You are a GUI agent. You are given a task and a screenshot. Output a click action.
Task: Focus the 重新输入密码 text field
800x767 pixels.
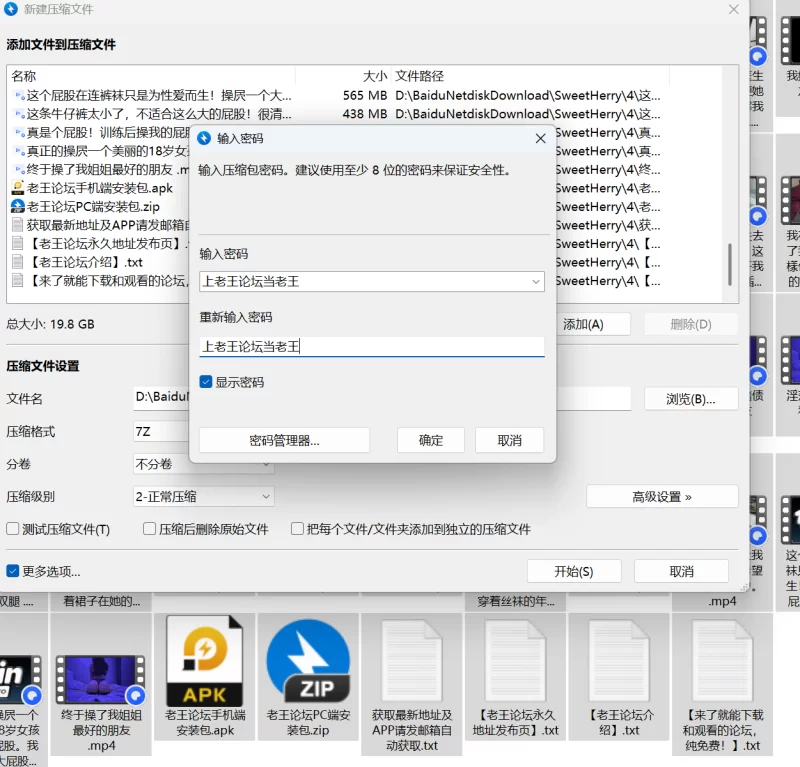(x=371, y=347)
